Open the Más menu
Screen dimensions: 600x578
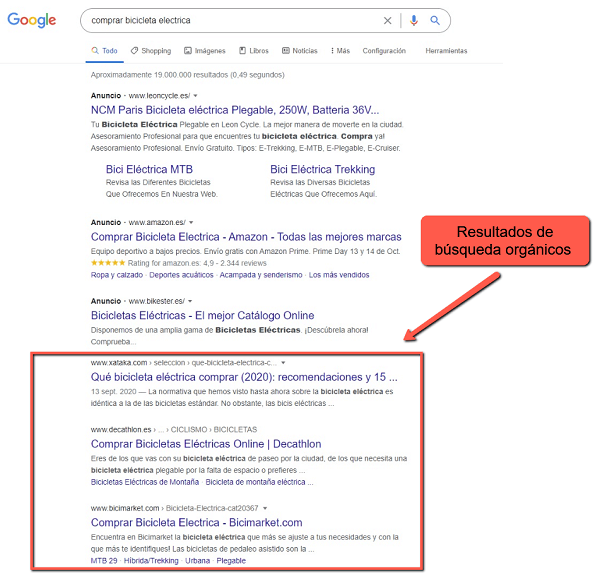(340, 51)
